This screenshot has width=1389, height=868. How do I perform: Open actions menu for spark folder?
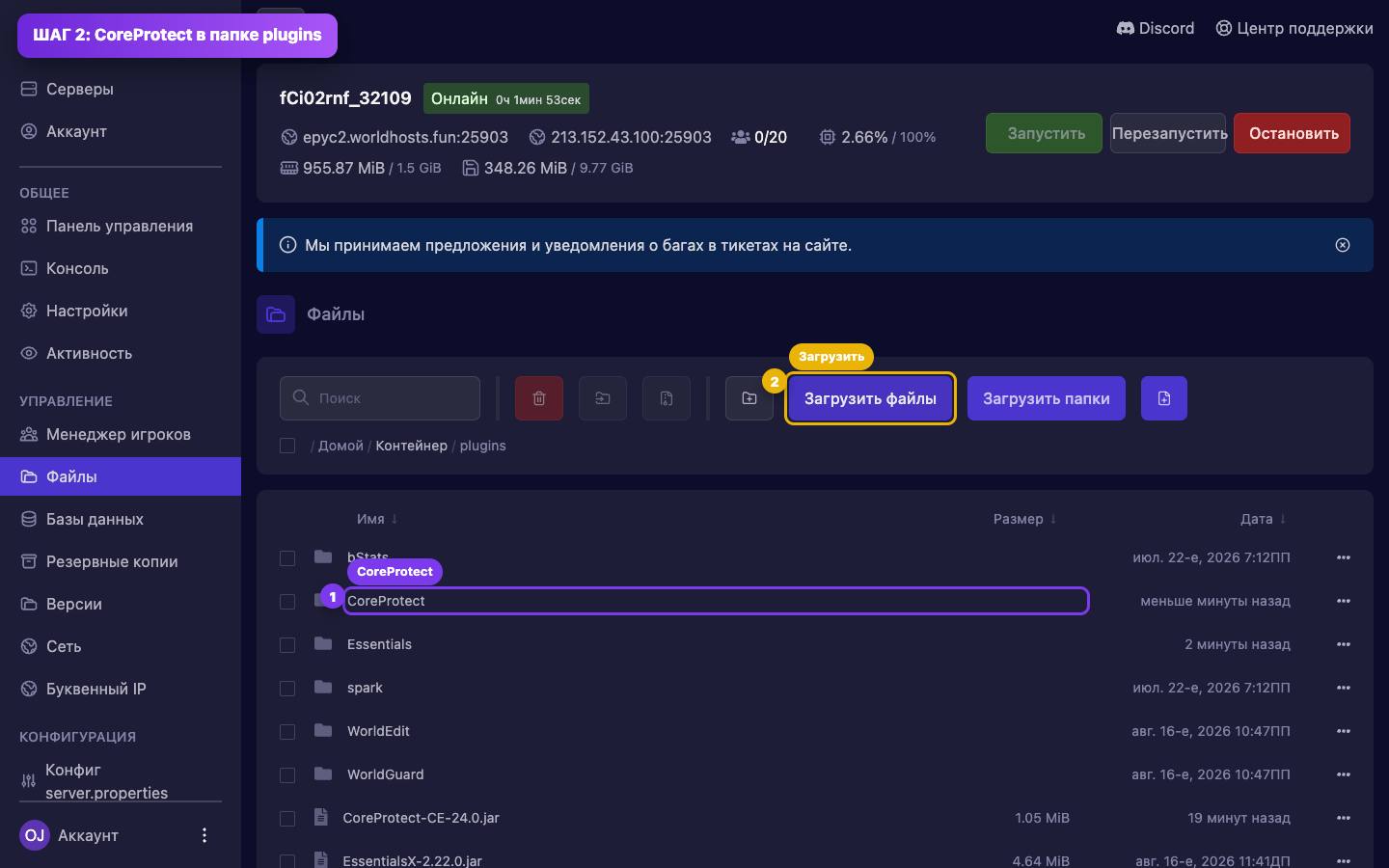coord(1344,688)
